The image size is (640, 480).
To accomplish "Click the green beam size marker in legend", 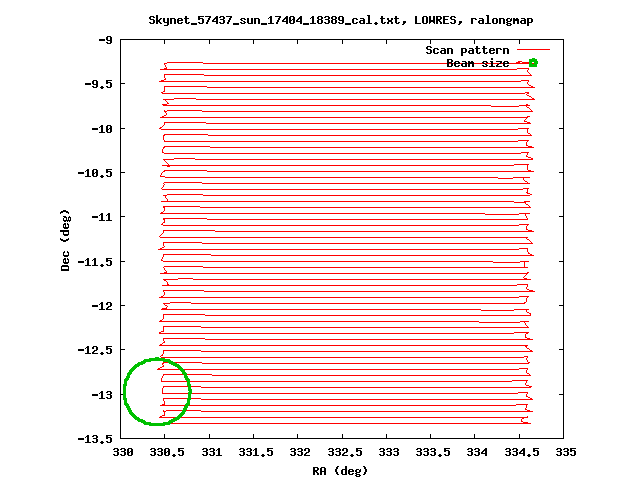I will point(533,62).
